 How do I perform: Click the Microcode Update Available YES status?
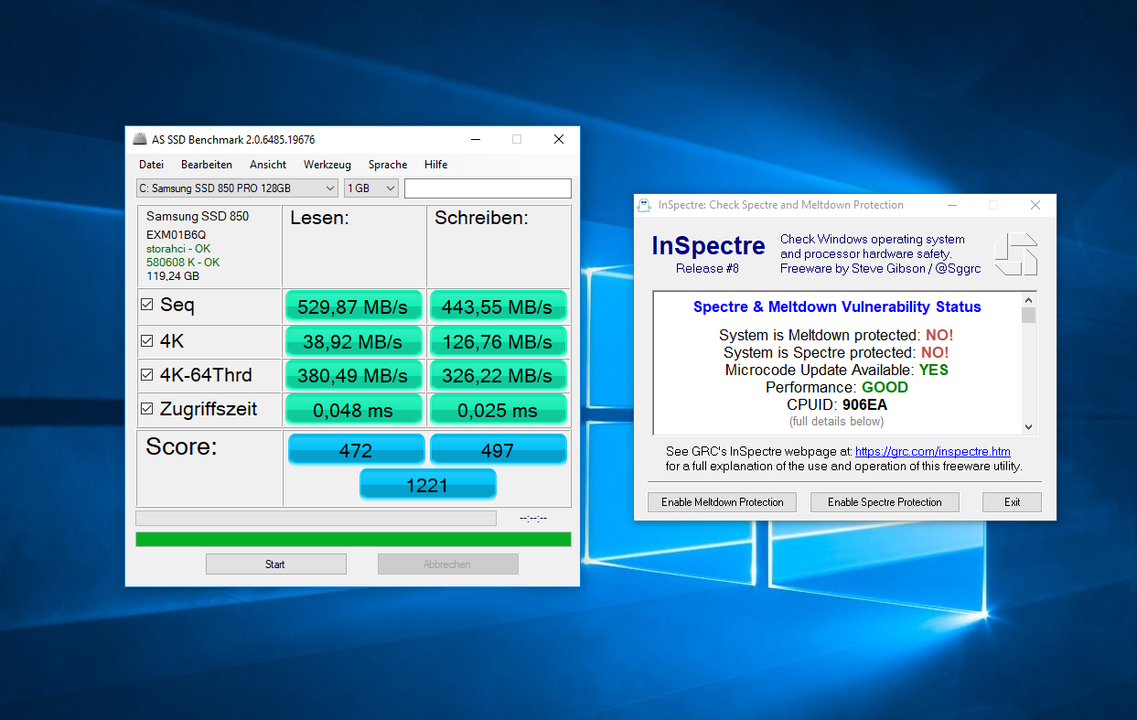click(933, 370)
